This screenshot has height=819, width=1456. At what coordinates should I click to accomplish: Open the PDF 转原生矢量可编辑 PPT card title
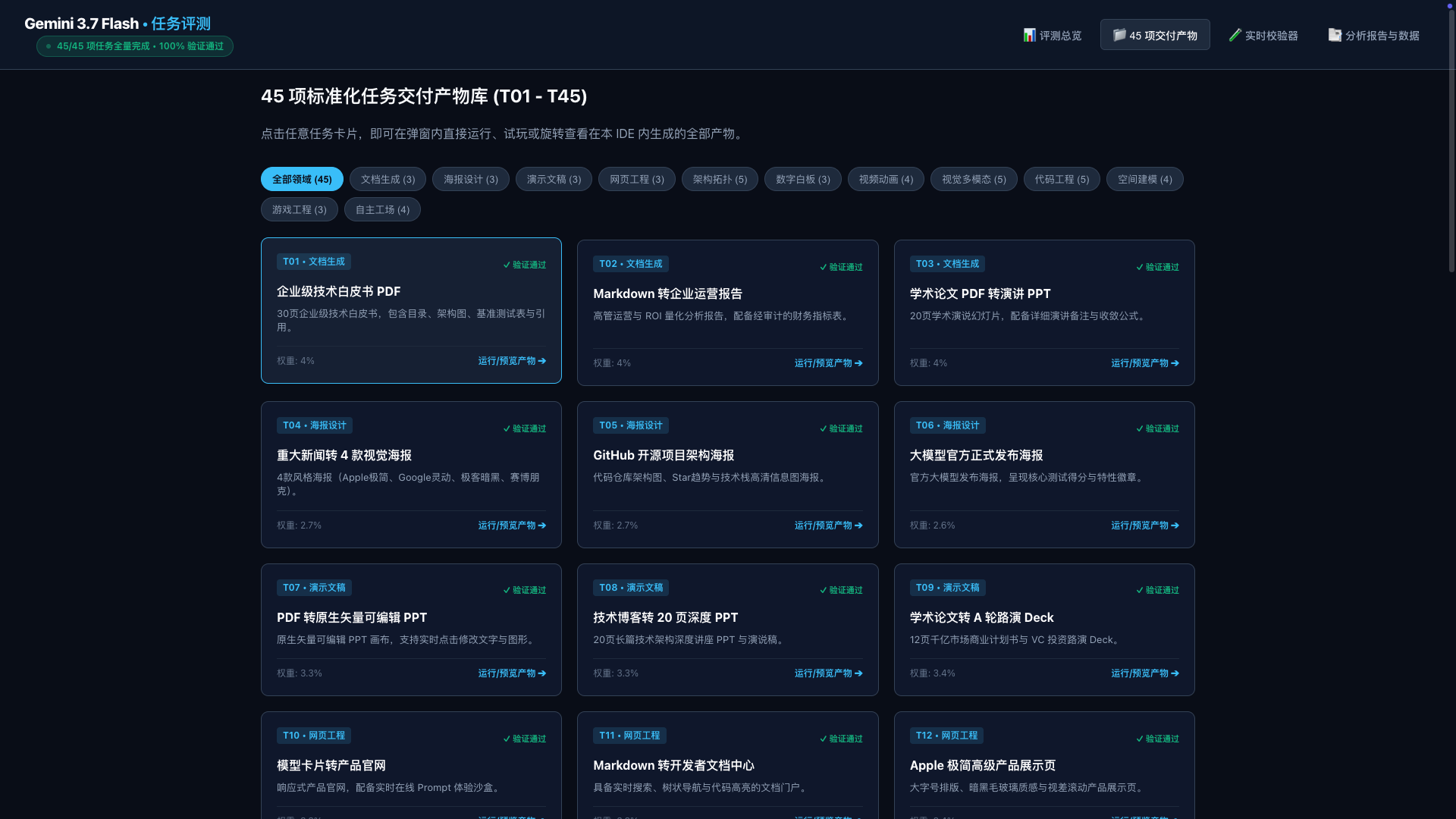click(x=352, y=618)
